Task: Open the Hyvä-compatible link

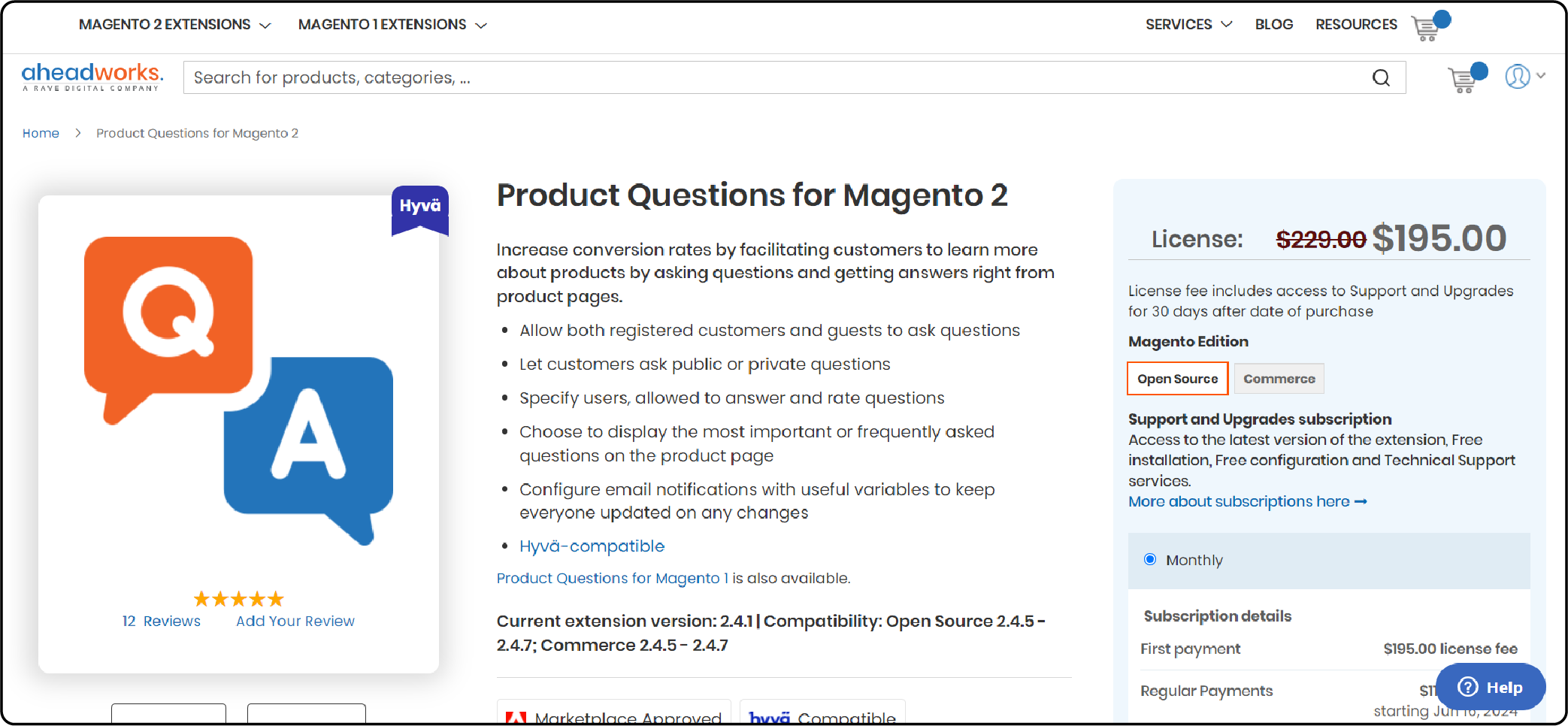Action: click(592, 546)
